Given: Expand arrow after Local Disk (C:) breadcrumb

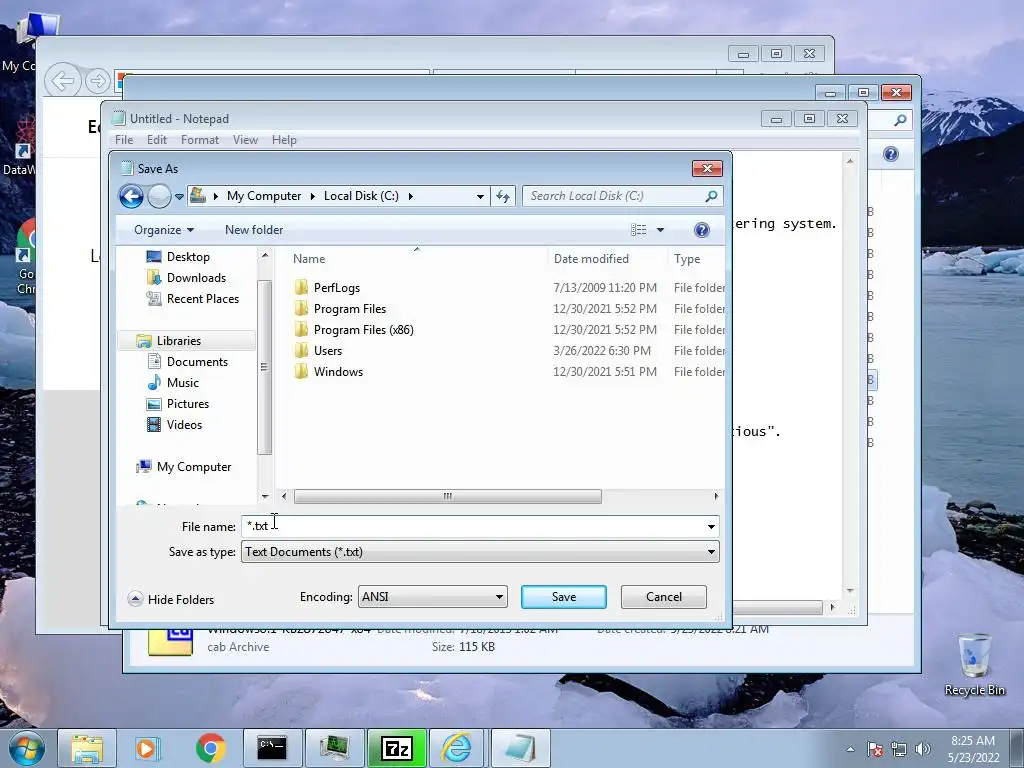Looking at the screenshot, I should point(410,196).
